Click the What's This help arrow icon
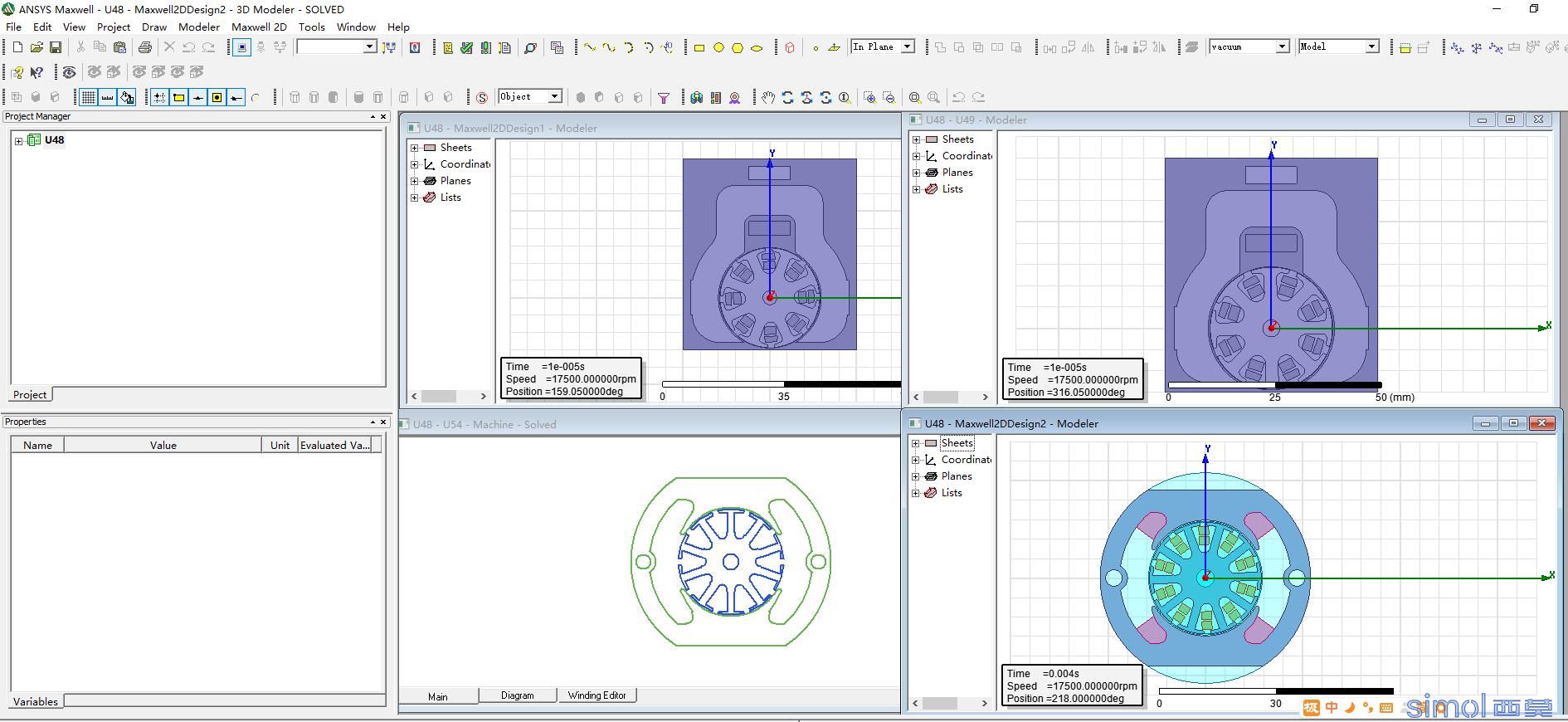1568x722 pixels. tap(37, 72)
